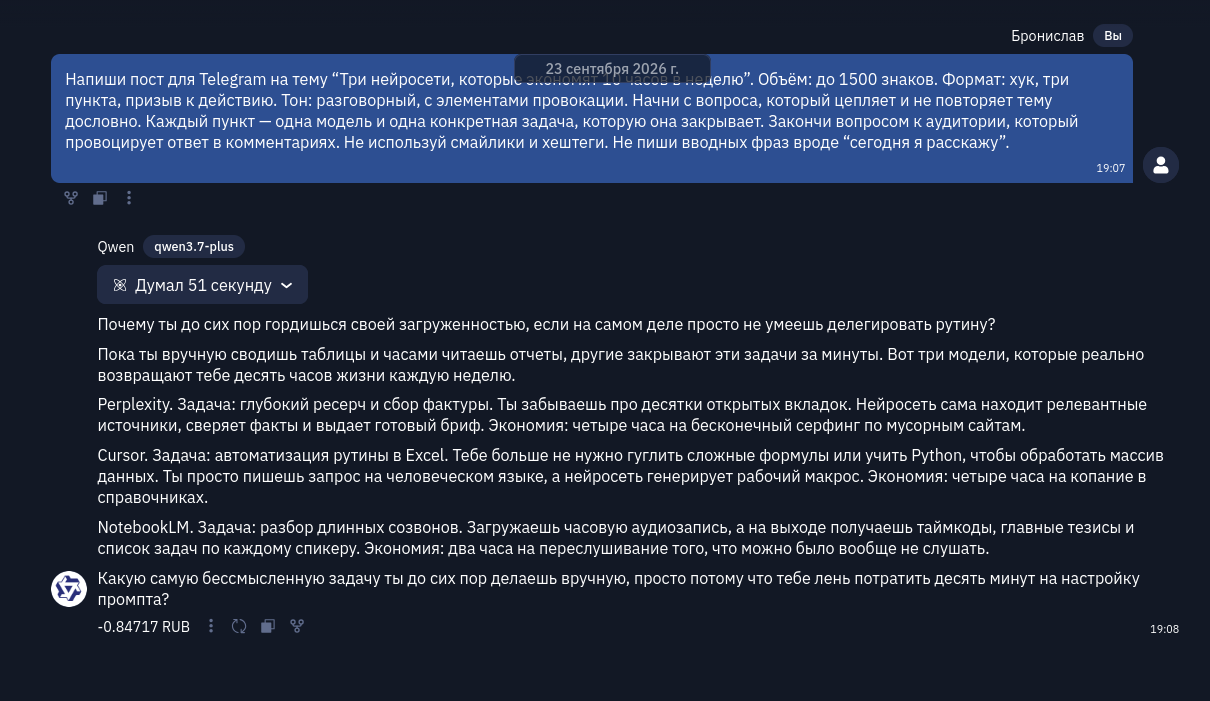The height and width of the screenshot is (701, 1210).
Task: Regenerate the Qwen response
Action: 239,626
